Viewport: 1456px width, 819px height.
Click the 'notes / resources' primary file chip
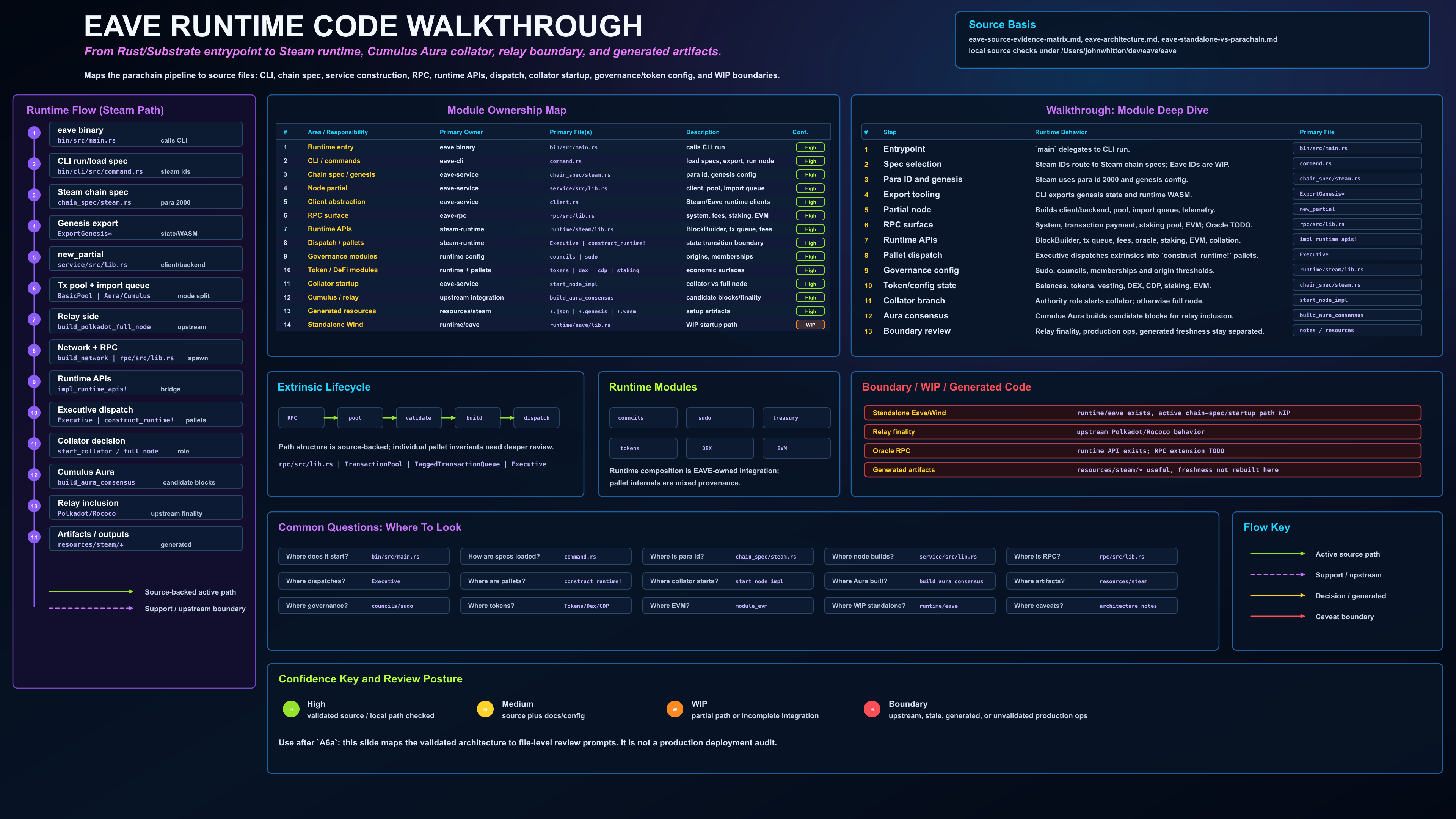tap(1357, 331)
